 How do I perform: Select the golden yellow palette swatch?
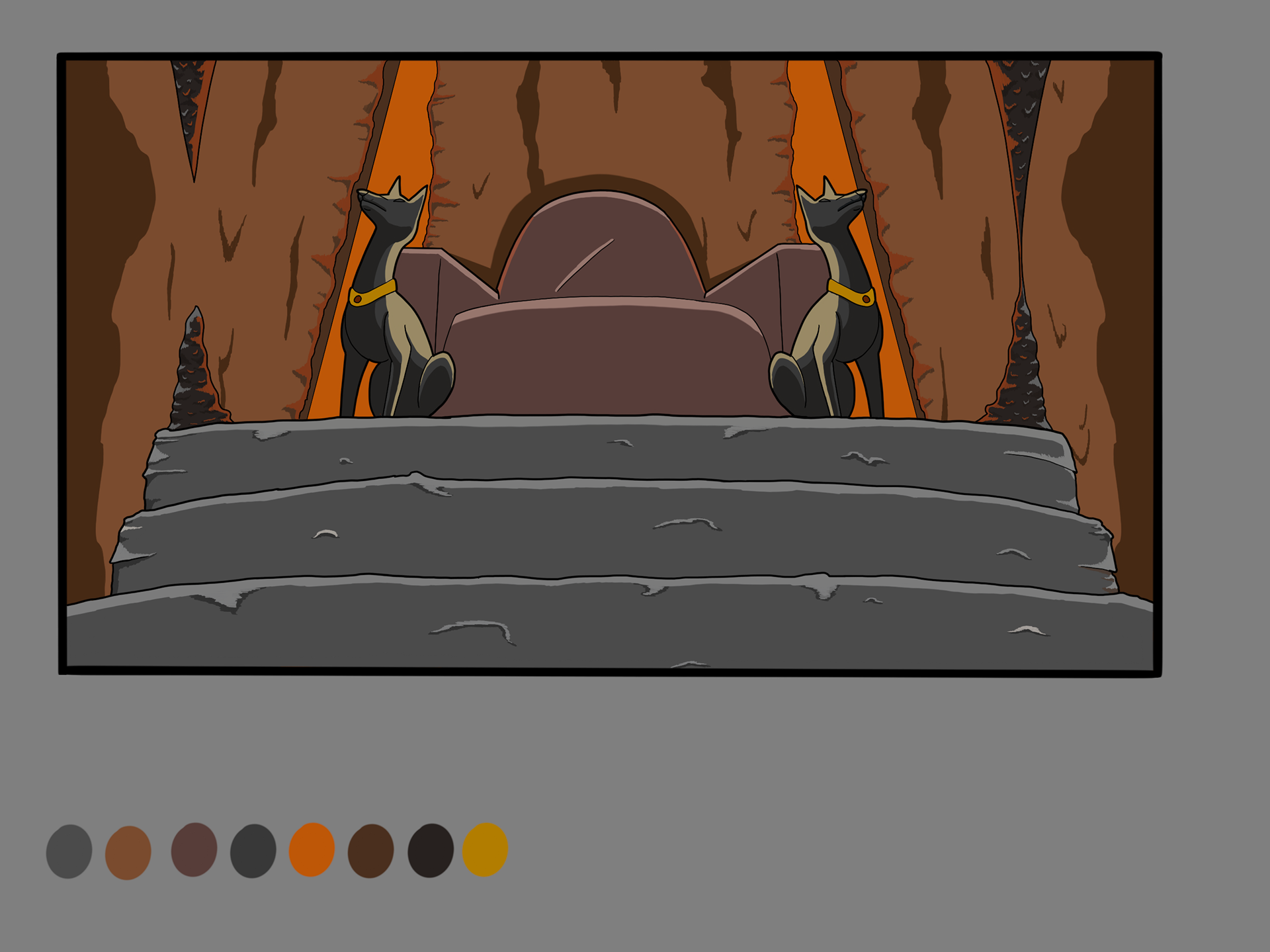pyautogui.click(x=485, y=849)
